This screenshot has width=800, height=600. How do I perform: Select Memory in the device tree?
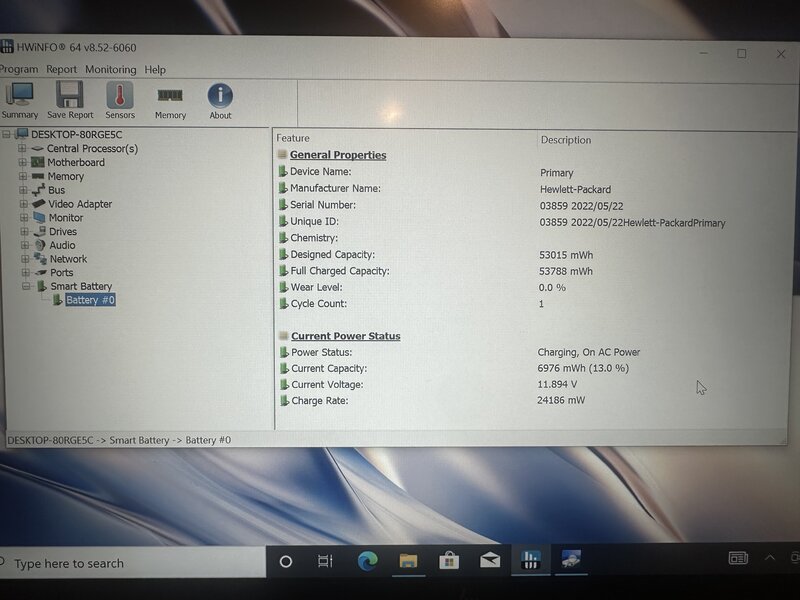click(x=65, y=176)
